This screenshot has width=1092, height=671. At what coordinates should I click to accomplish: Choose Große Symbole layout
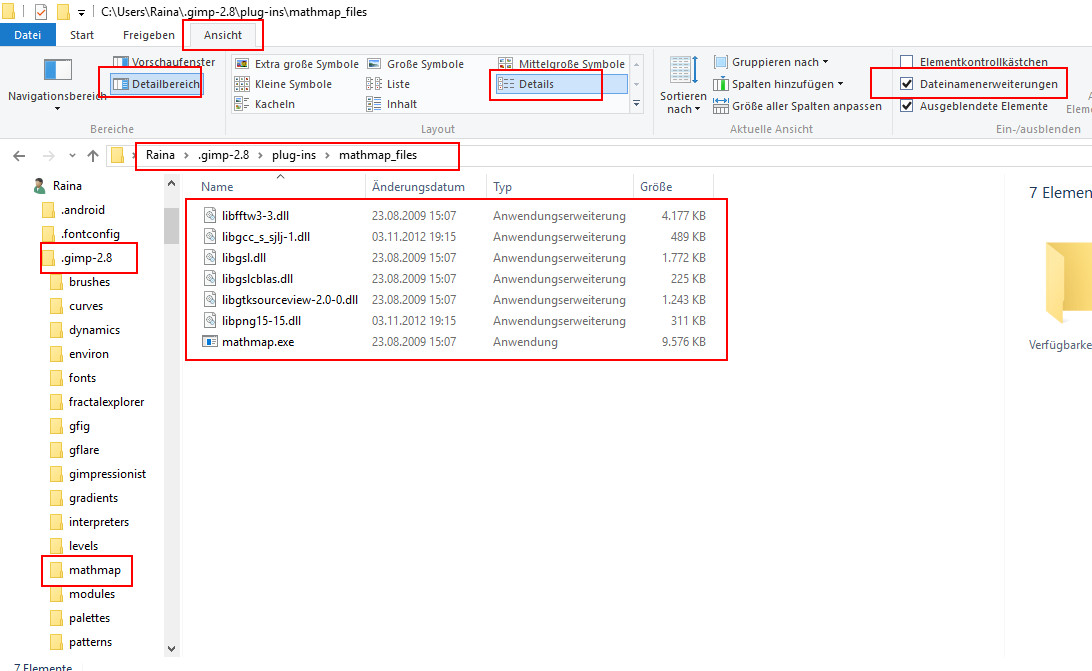[x=415, y=64]
